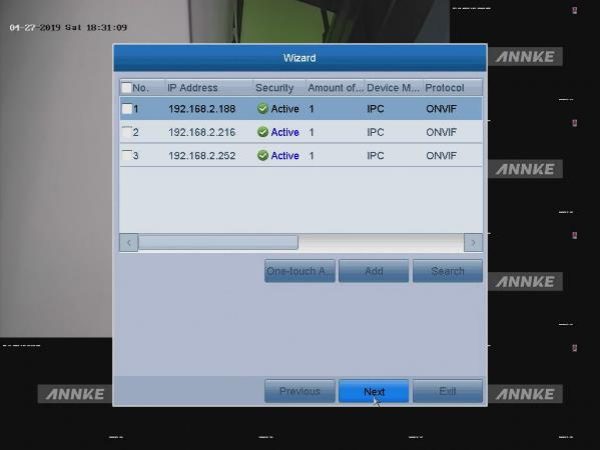Click the green Active icon for 192.168.2.216
600x450 pixels.
[262, 132]
